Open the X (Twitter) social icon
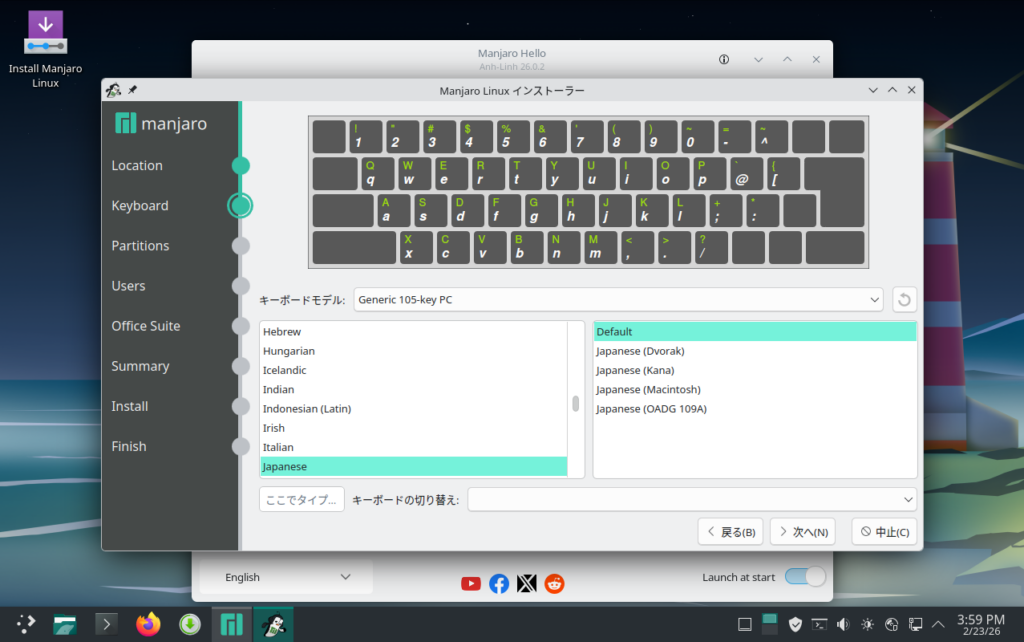 [x=527, y=584]
